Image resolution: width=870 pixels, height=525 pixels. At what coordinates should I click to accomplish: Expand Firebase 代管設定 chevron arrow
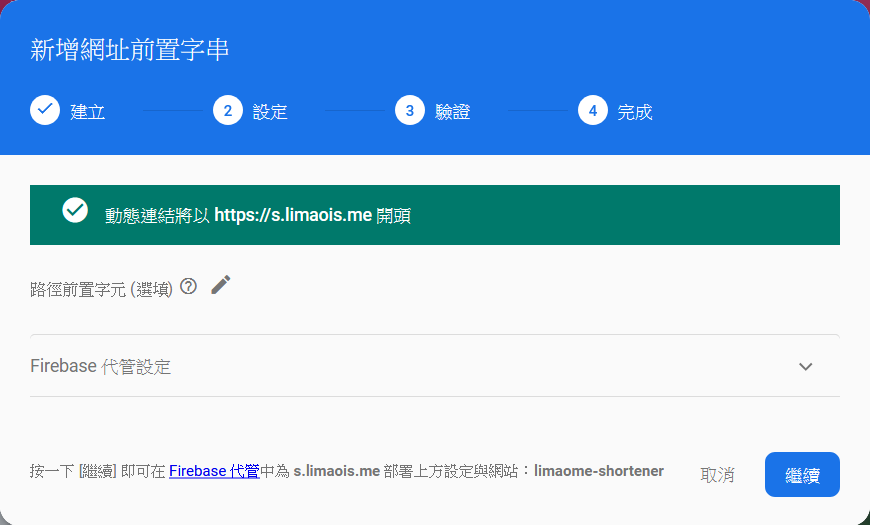coord(806,366)
